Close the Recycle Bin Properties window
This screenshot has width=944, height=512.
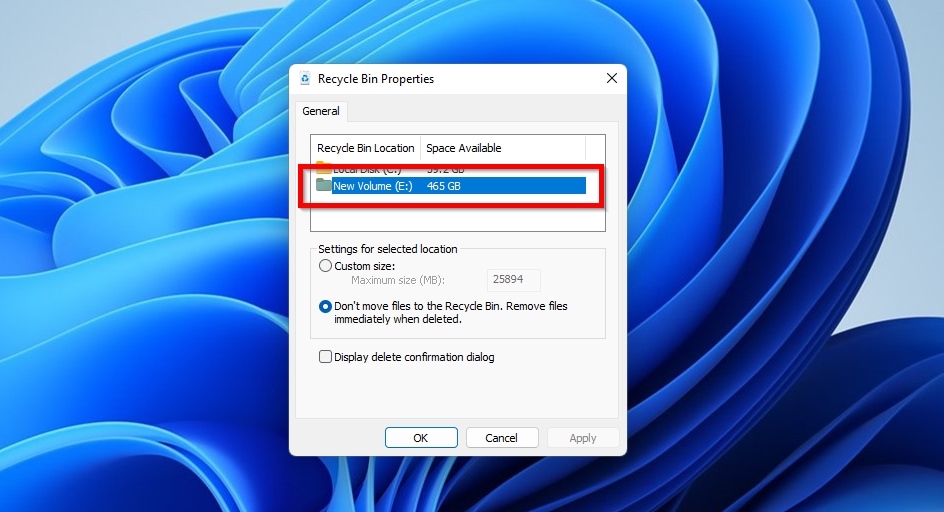point(612,78)
